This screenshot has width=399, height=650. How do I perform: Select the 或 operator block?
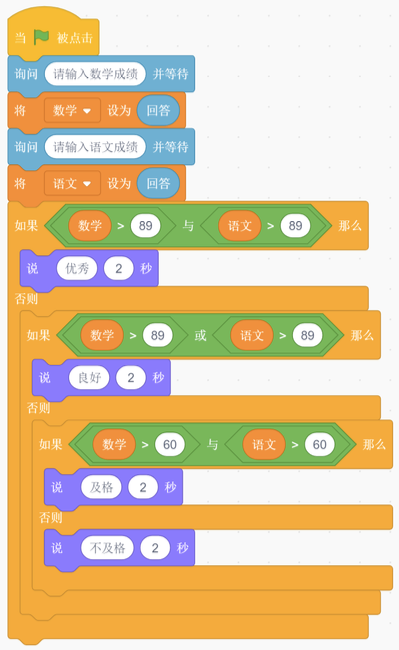(201, 335)
